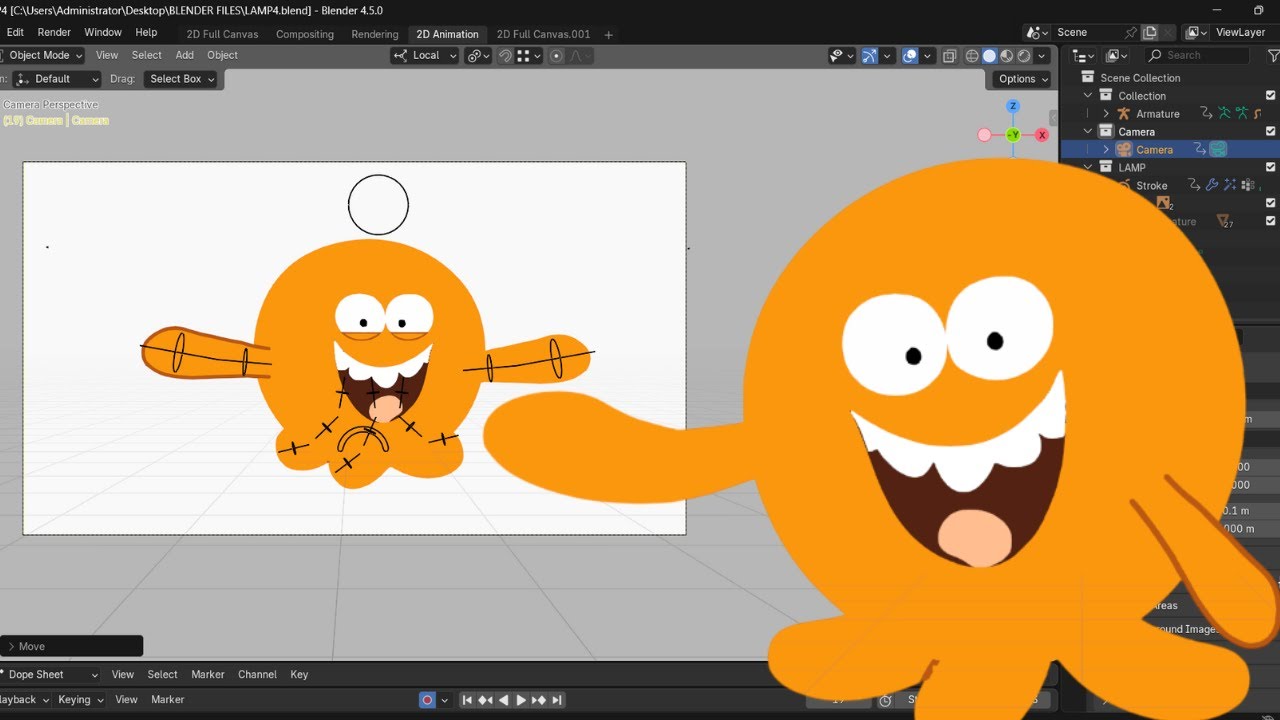Toggle X-Ray icon in viewport header
This screenshot has width=1280, height=720.
pos(950,56)
